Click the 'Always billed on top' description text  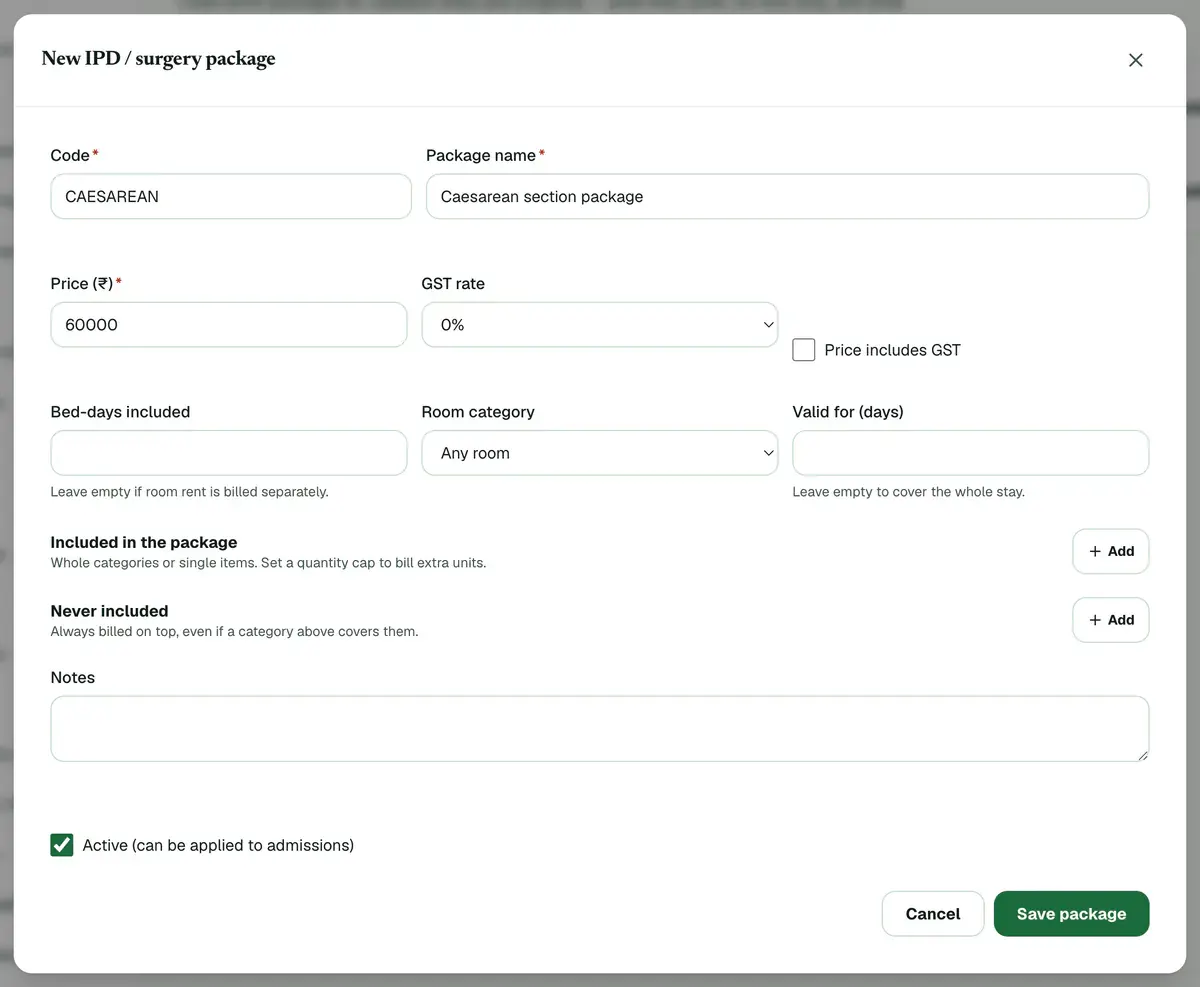click(235, 632)
